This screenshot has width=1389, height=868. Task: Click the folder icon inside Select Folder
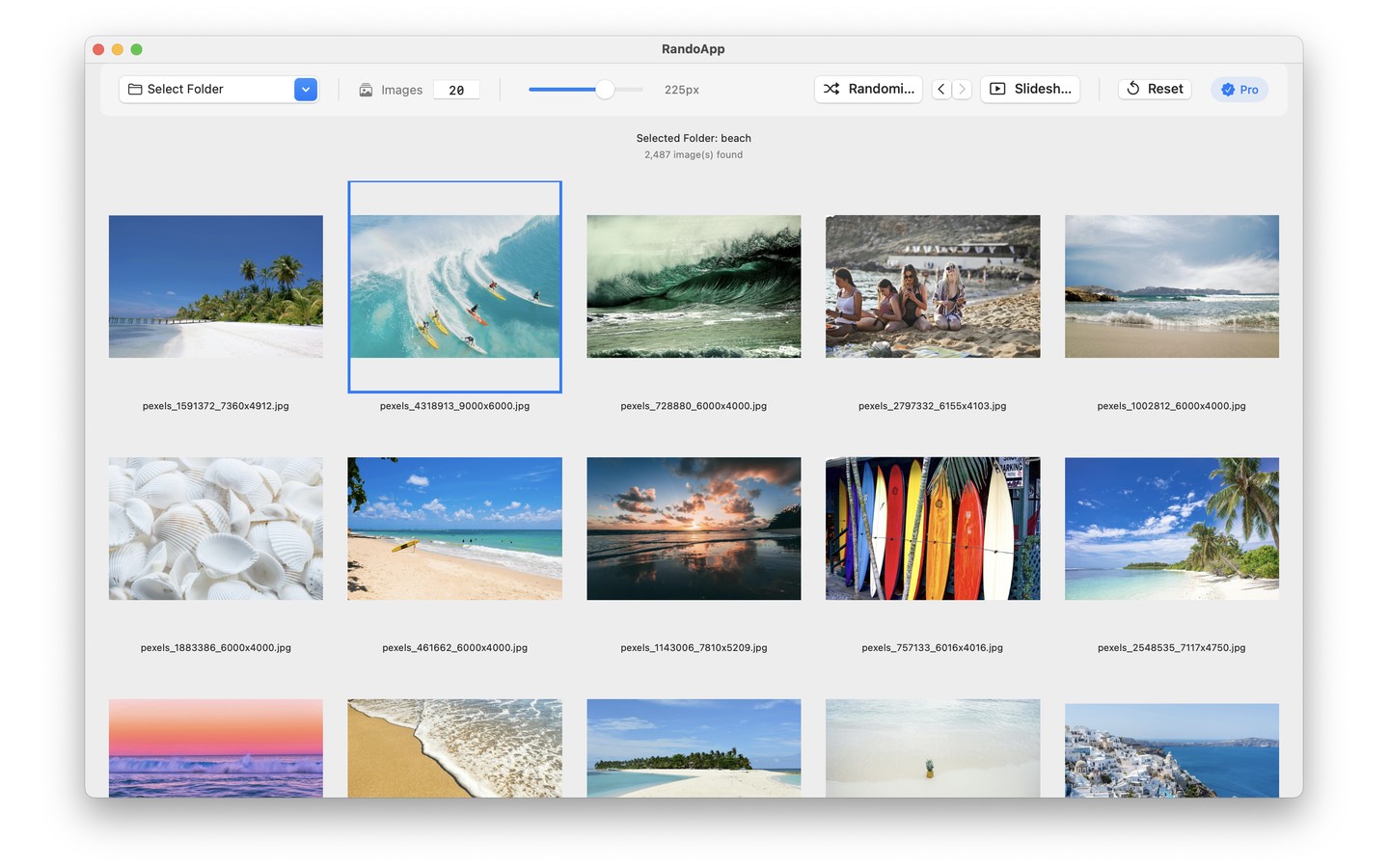(134, 89)
